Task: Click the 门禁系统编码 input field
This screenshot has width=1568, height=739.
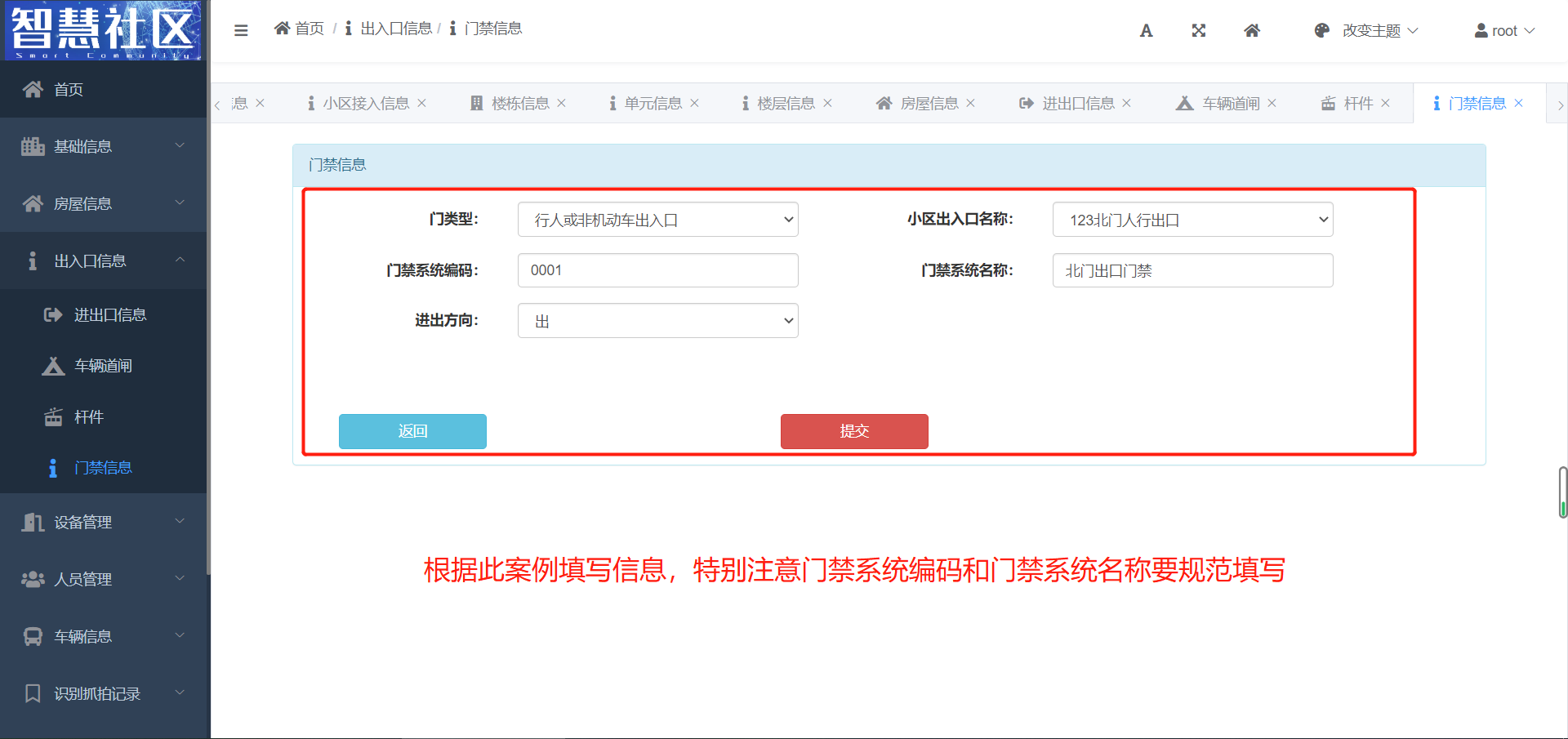Action: coord(657,270)
